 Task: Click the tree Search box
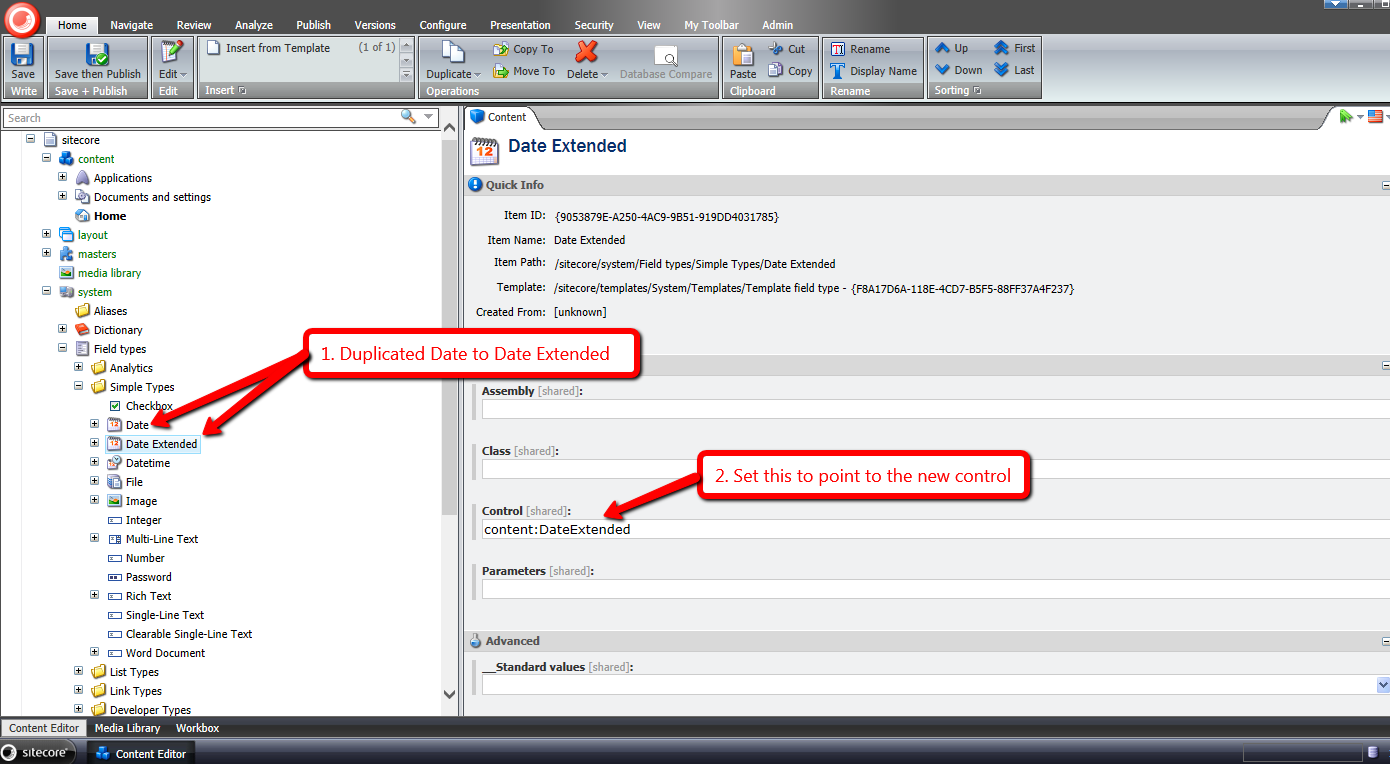tap(200, 118)
